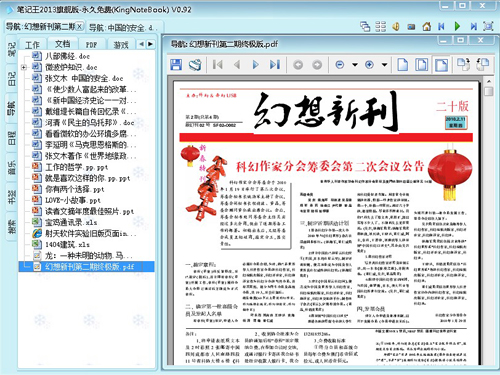Save the PDF with the floppy disk icon
Screen dimensions: 500x375
(x=176, y=64)
